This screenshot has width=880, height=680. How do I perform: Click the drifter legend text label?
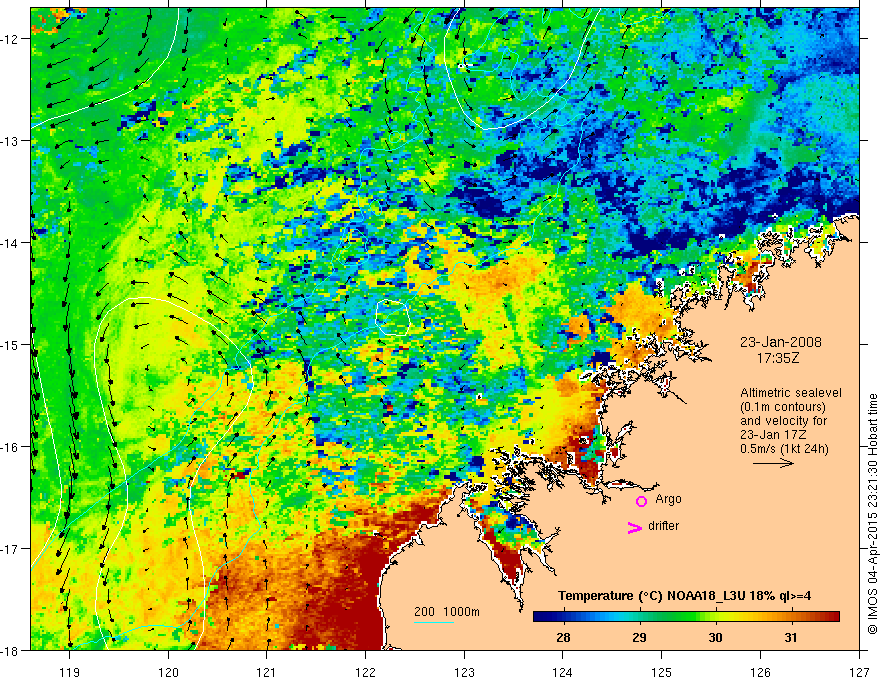pyautogui.click(x=663, y=526)
